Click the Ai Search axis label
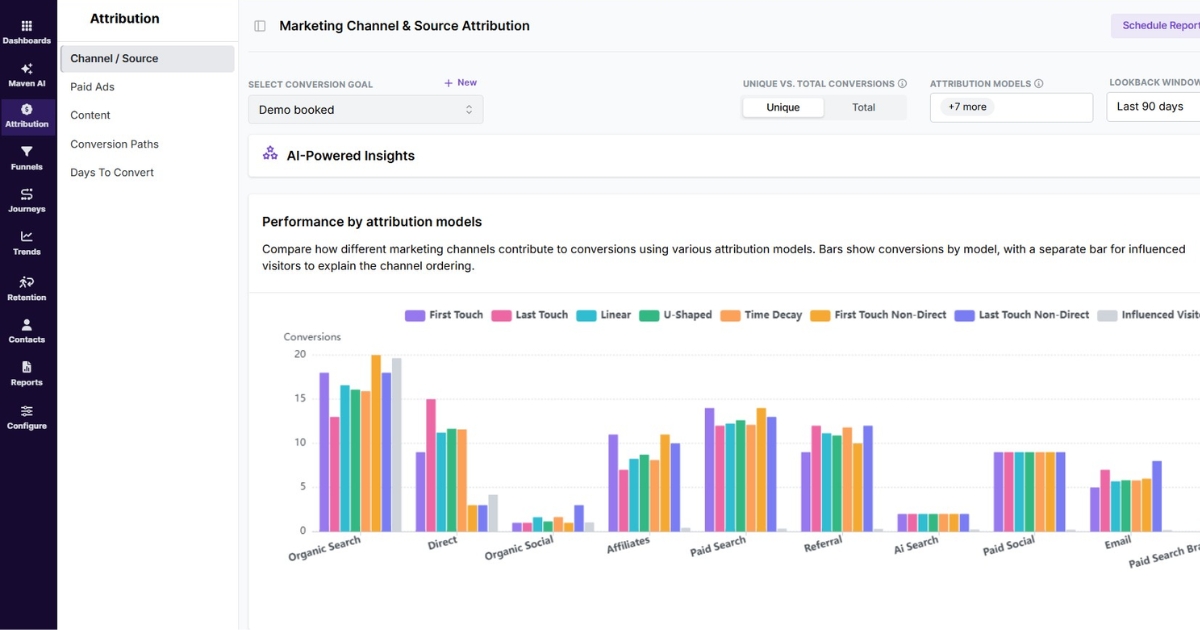 tap(916, 544)
